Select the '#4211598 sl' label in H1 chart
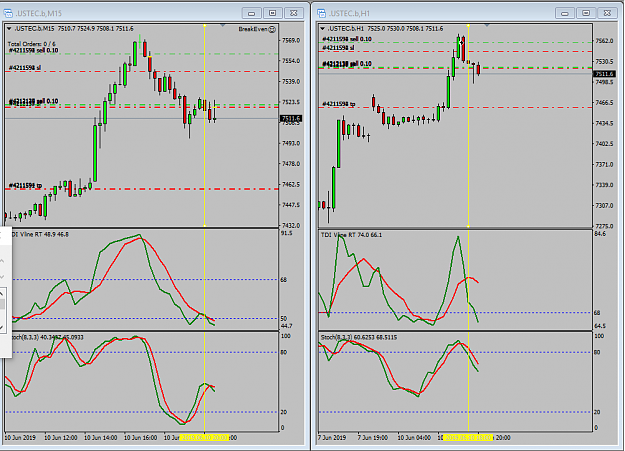Image resolution: width=625 pixels, height=451 pixels. point(338,48)
